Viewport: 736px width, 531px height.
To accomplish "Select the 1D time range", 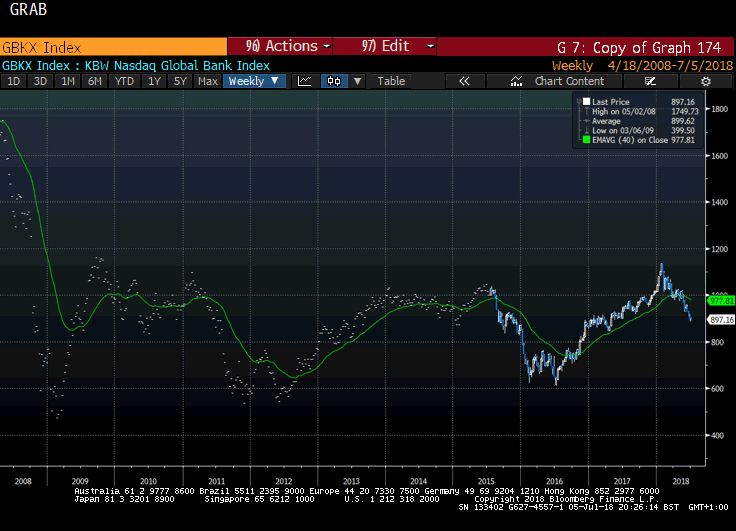I will [14, 81].
